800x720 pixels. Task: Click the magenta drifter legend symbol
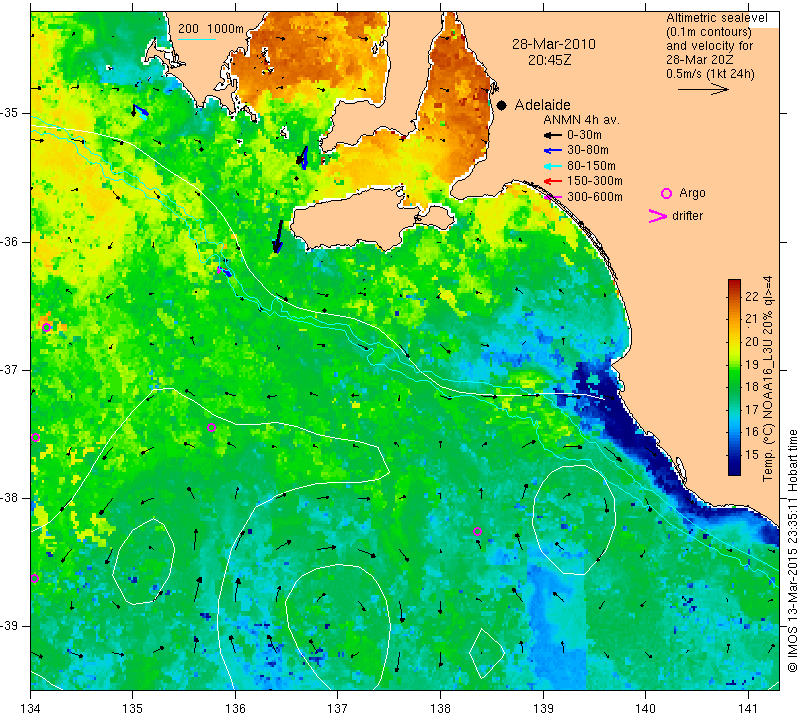[x=658, y=216]
